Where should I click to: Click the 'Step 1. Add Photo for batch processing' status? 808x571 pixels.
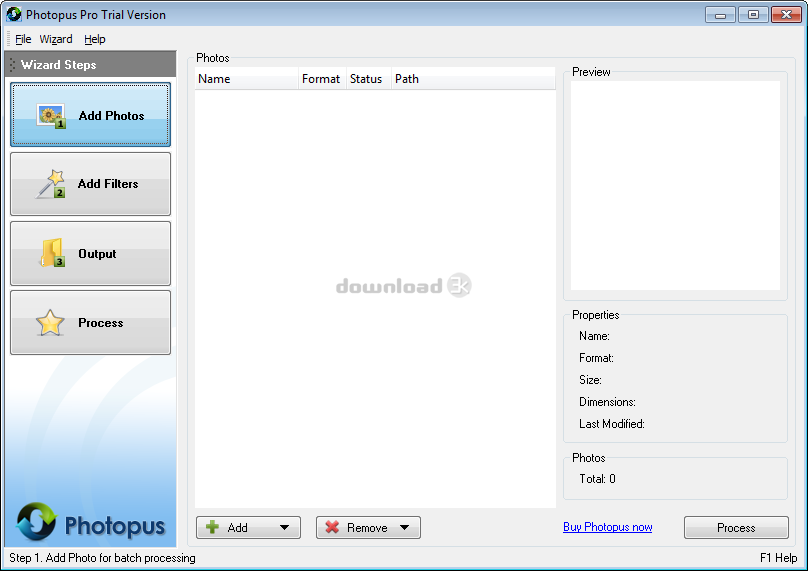103,558
